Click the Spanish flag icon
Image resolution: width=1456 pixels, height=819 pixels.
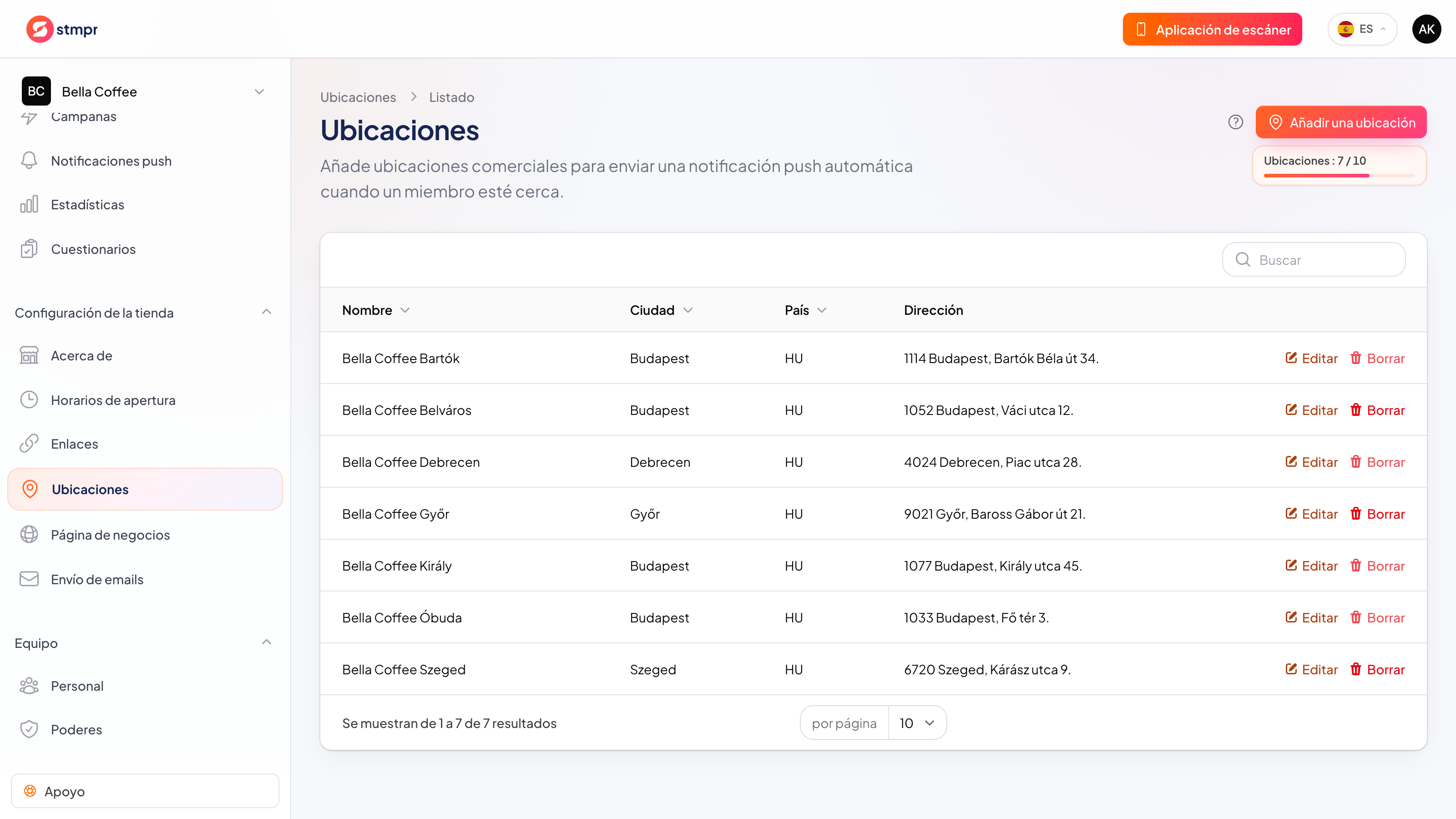pyautogui.click(x=1346, y=29)
